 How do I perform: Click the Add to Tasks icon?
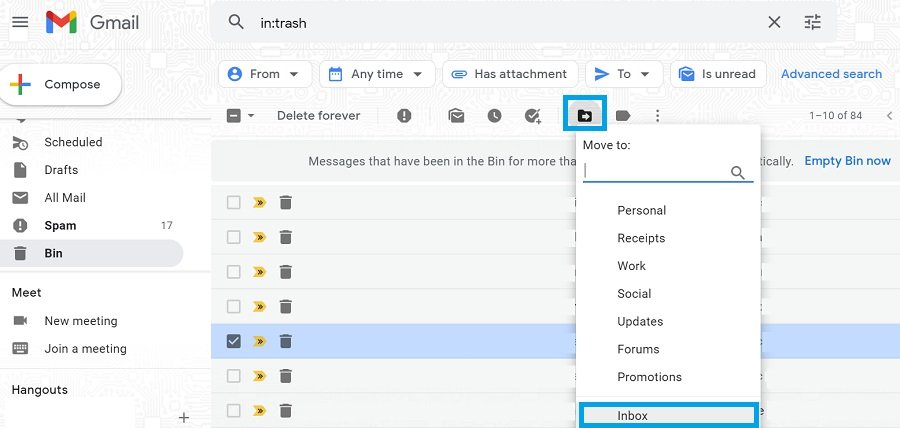533,116
